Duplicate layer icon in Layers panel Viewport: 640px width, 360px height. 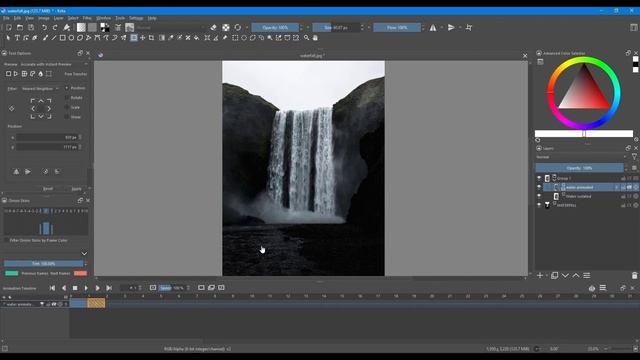pos(554,276)
